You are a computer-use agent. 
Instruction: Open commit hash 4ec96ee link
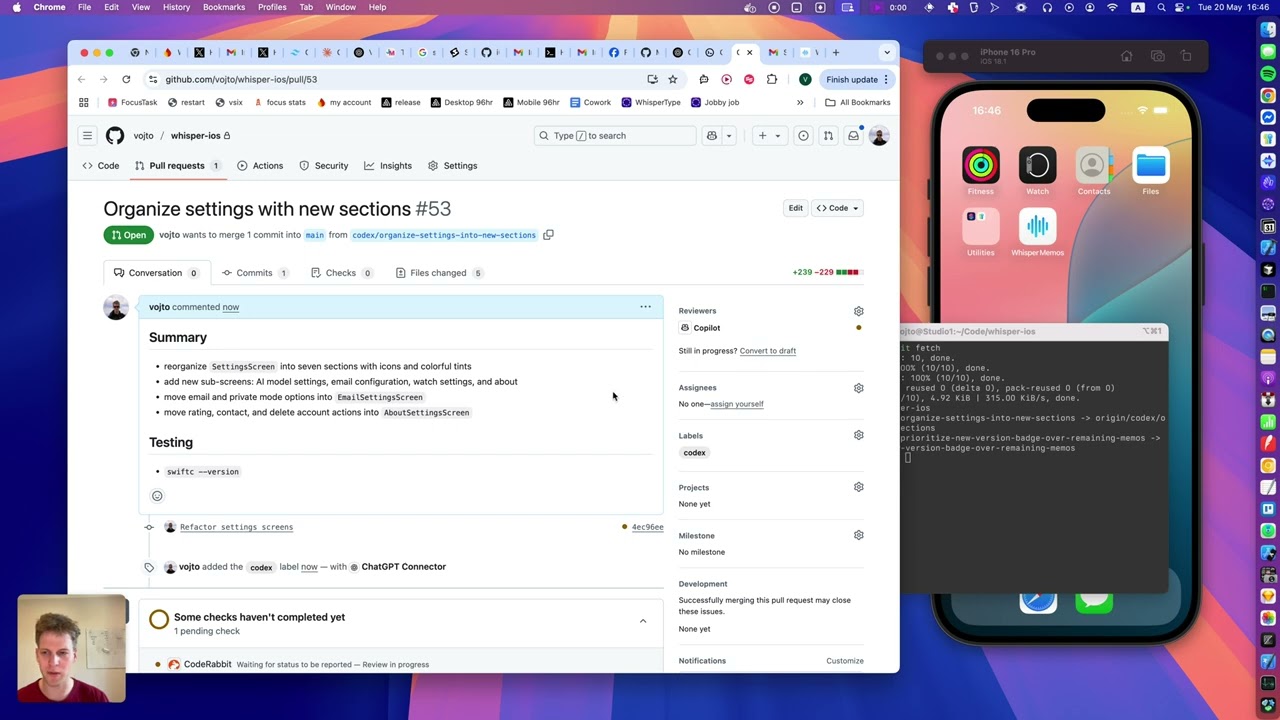[x=647, y=527]
